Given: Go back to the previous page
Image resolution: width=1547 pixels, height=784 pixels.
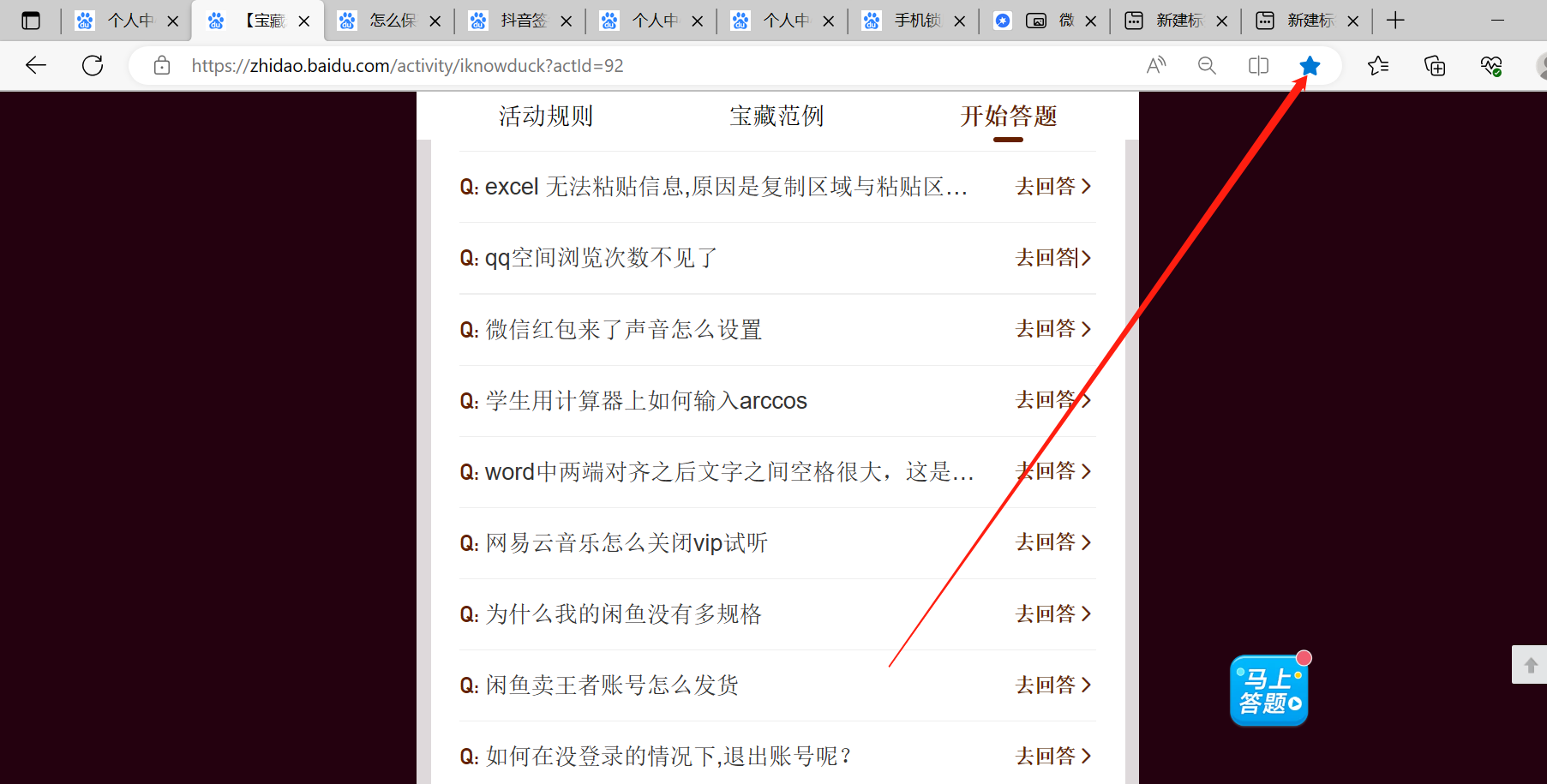Looking at the screenshot, I should coord(36,65).
